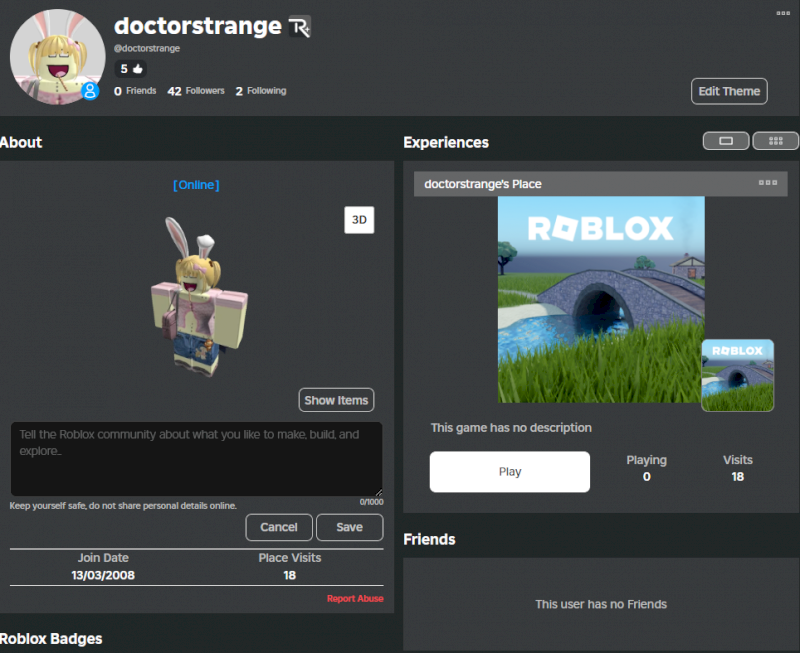Save the about description
Image resolution: width=800 pixels, height=653 pixels.
tap(349, 527)
